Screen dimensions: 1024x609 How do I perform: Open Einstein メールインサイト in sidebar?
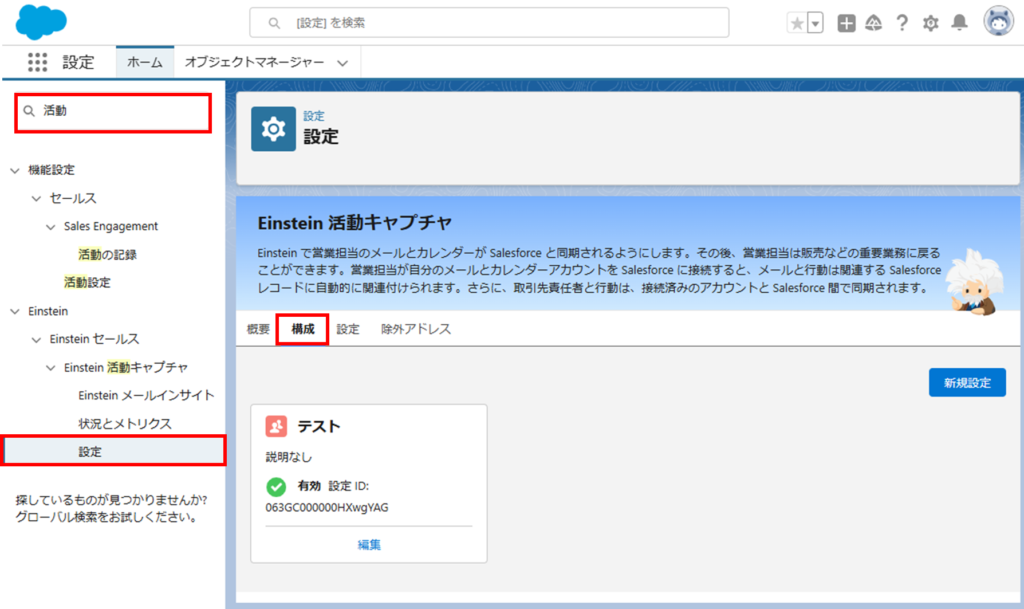pos(146,396)
